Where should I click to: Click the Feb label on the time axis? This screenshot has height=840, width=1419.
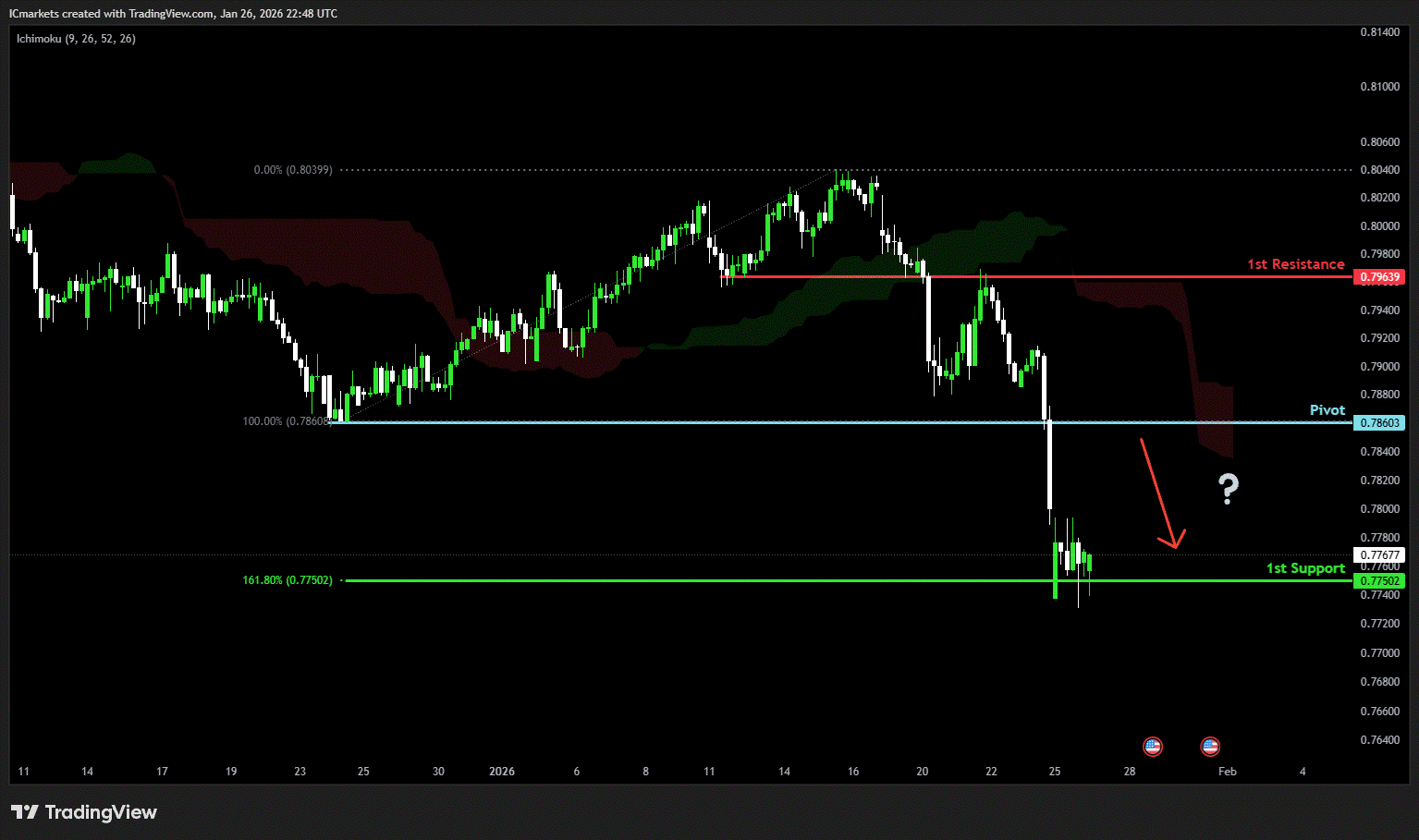point(1227,772)
